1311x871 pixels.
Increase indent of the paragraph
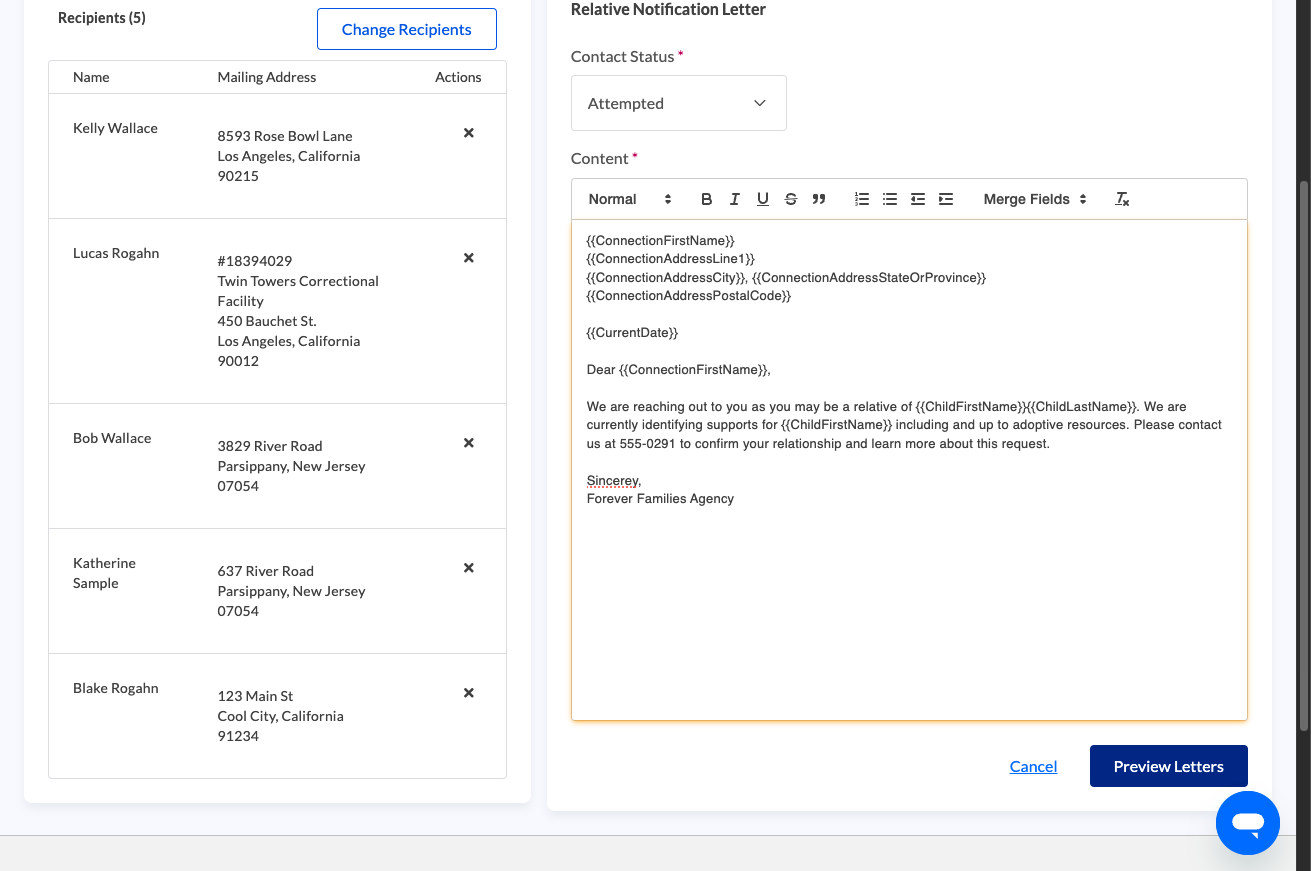(946, 199)
